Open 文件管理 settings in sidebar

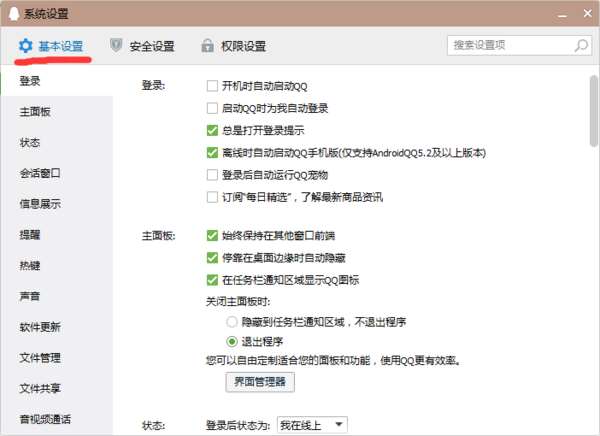(40, 358)
